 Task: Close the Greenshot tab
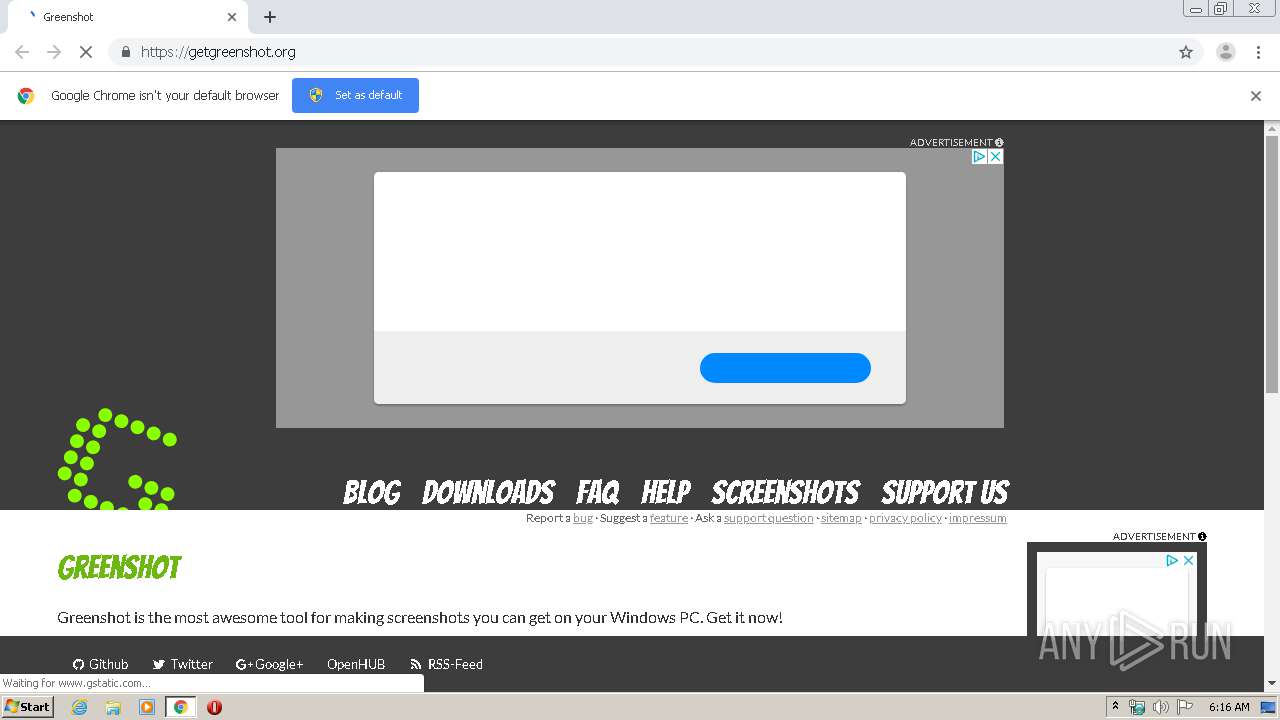point(232,17)
